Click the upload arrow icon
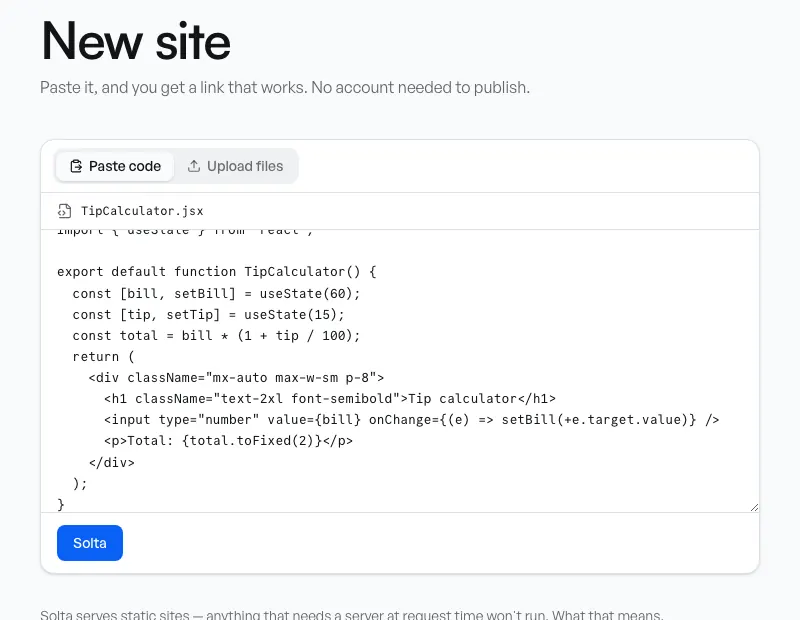Viewport: 800px width, 620px height. [x=194, y=166]
